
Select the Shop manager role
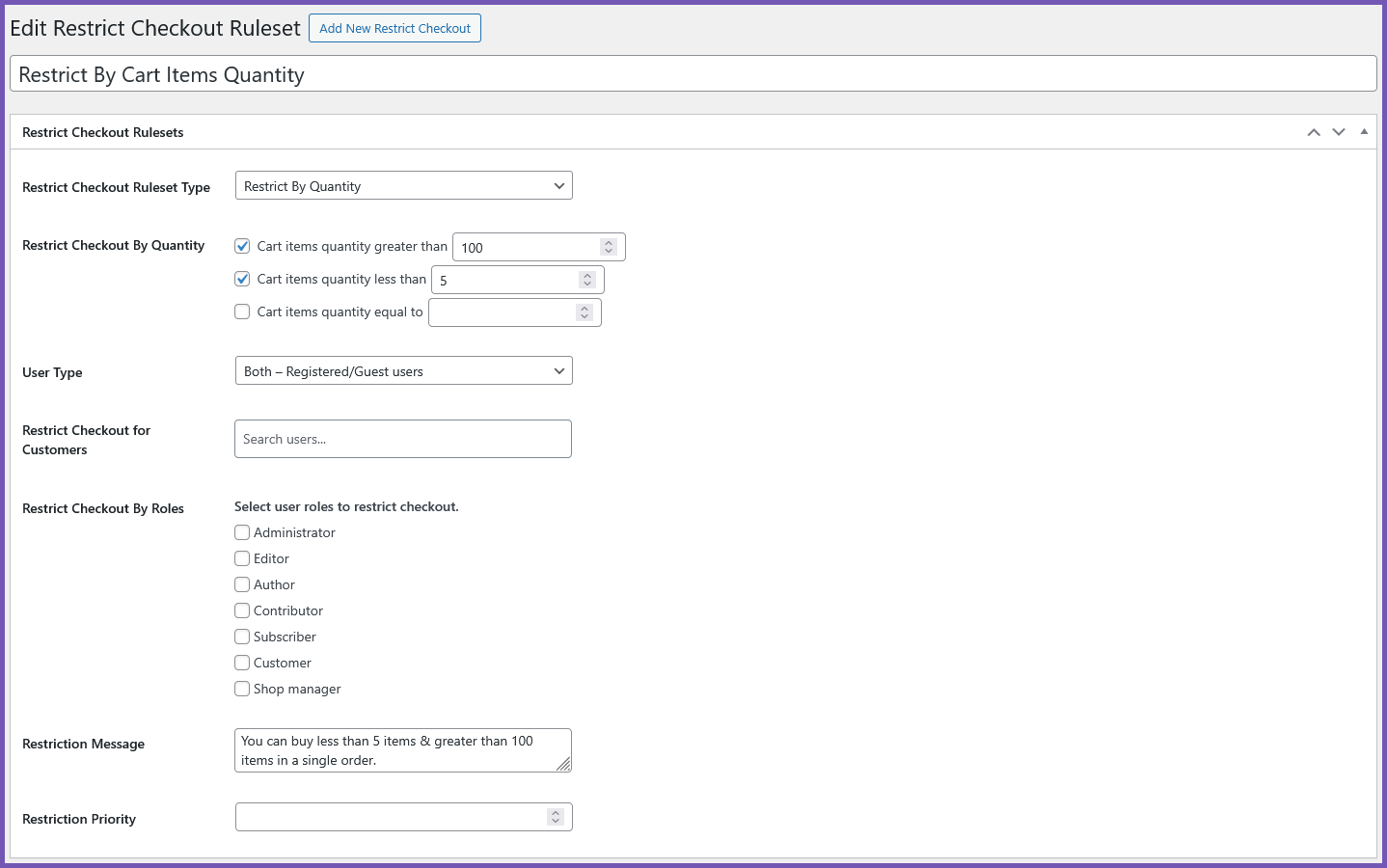tap(242, 689)
